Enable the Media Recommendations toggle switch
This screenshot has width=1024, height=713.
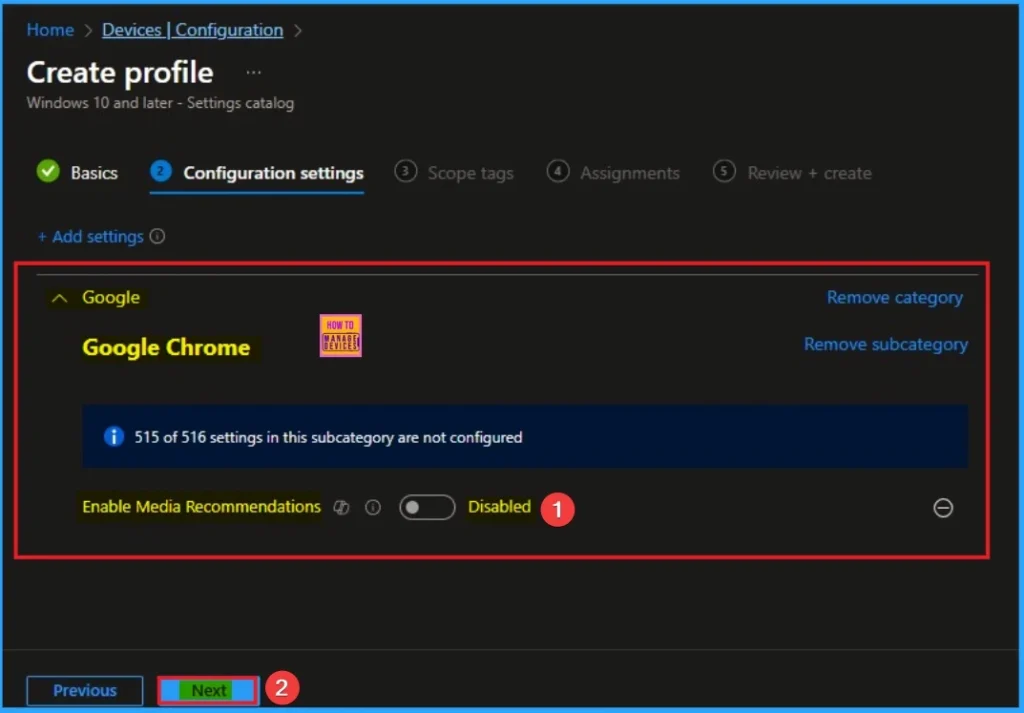(427, 507)
